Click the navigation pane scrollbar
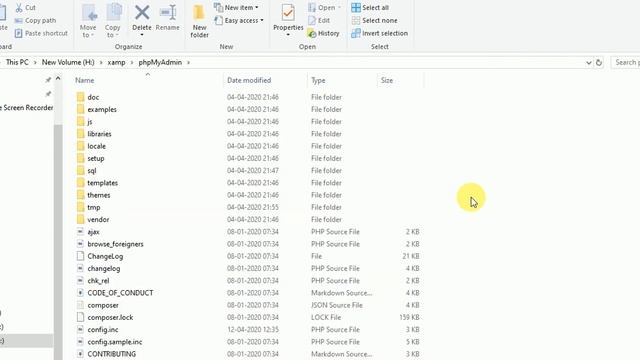Screen dimensions: 640x360 pos(58,241)
